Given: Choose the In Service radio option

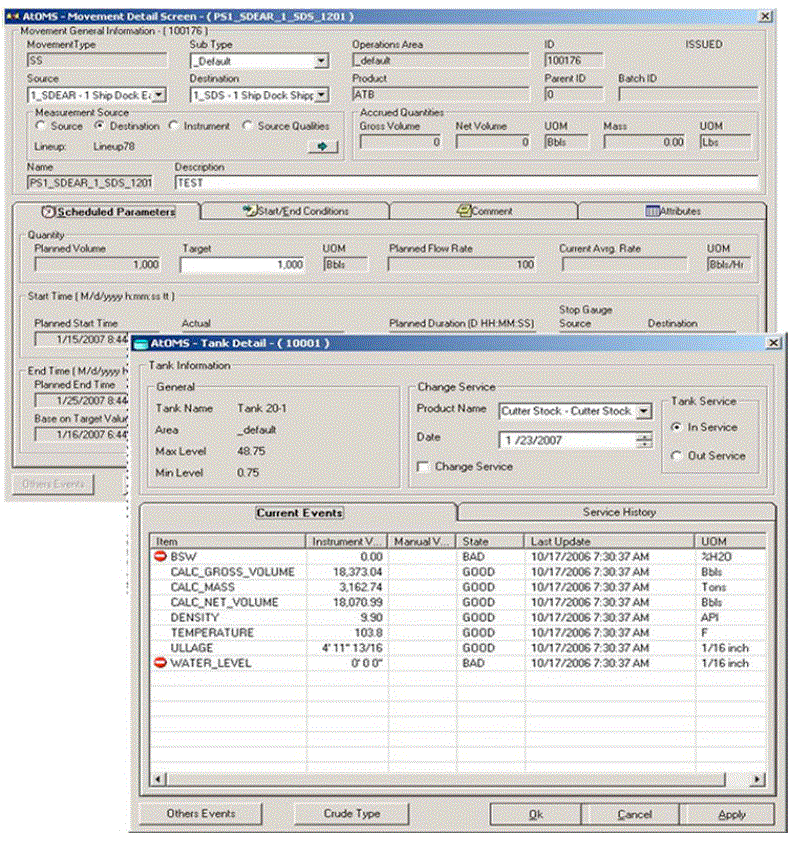Looking at the screenshot, I should click(676, 427).
